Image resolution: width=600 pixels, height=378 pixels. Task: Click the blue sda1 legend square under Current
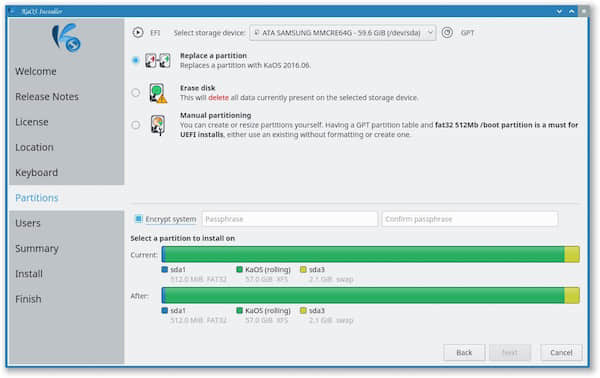point(165,269)
